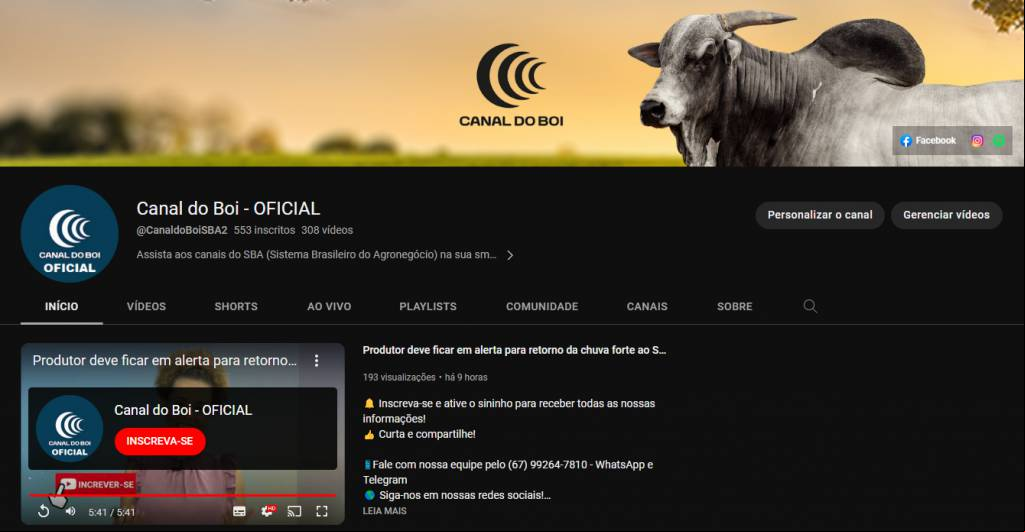This screenshot has height=532, width=1025.
Task: Click the @CanaldoBoiSBA2 handle text
Action: click(182, 230)
